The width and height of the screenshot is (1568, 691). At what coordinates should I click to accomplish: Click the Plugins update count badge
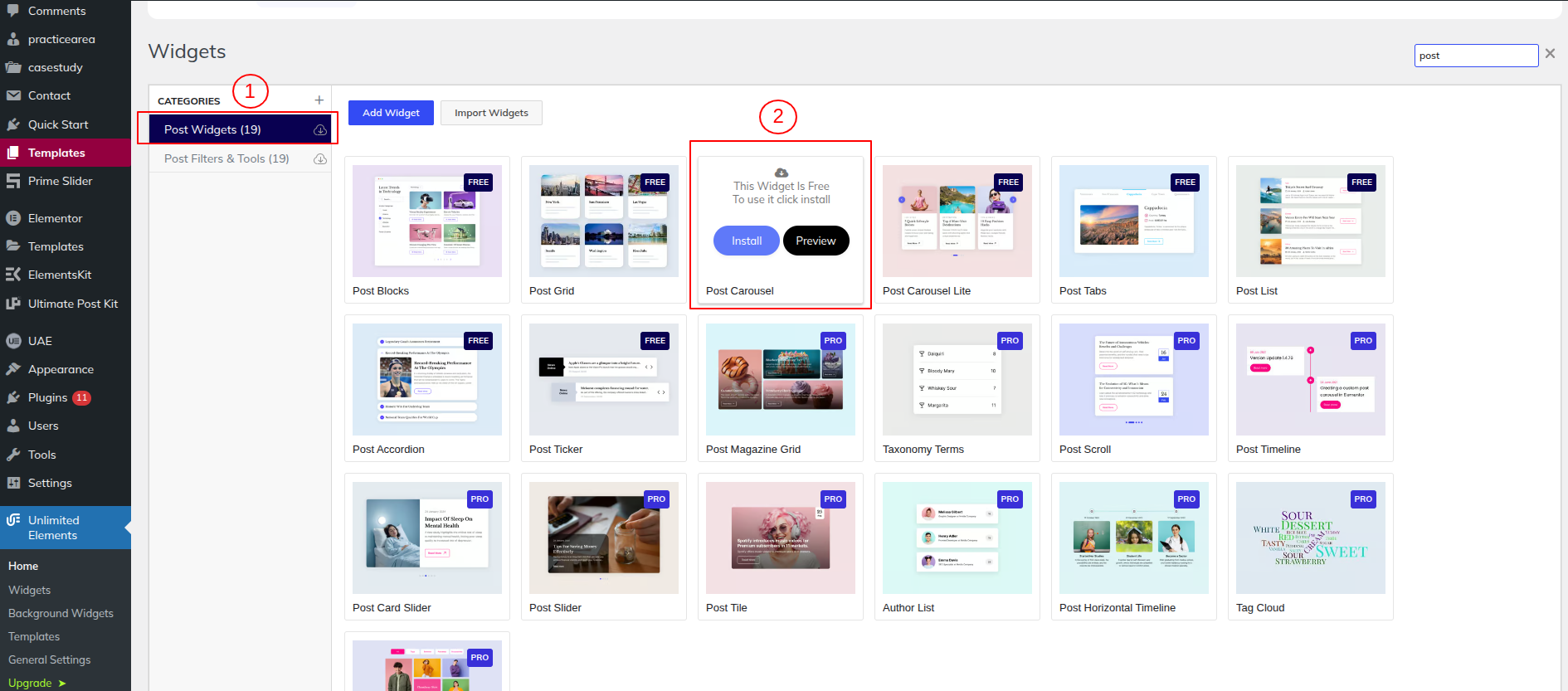(x=81, y=397)
